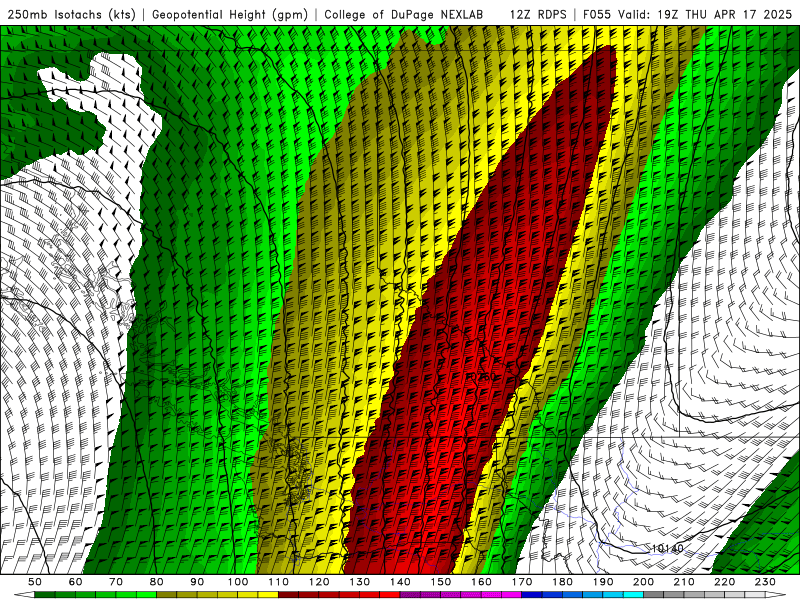Click the "250mb Isotachs (kts)" title text
The image size is (800, 600).
tap(71, 15)
